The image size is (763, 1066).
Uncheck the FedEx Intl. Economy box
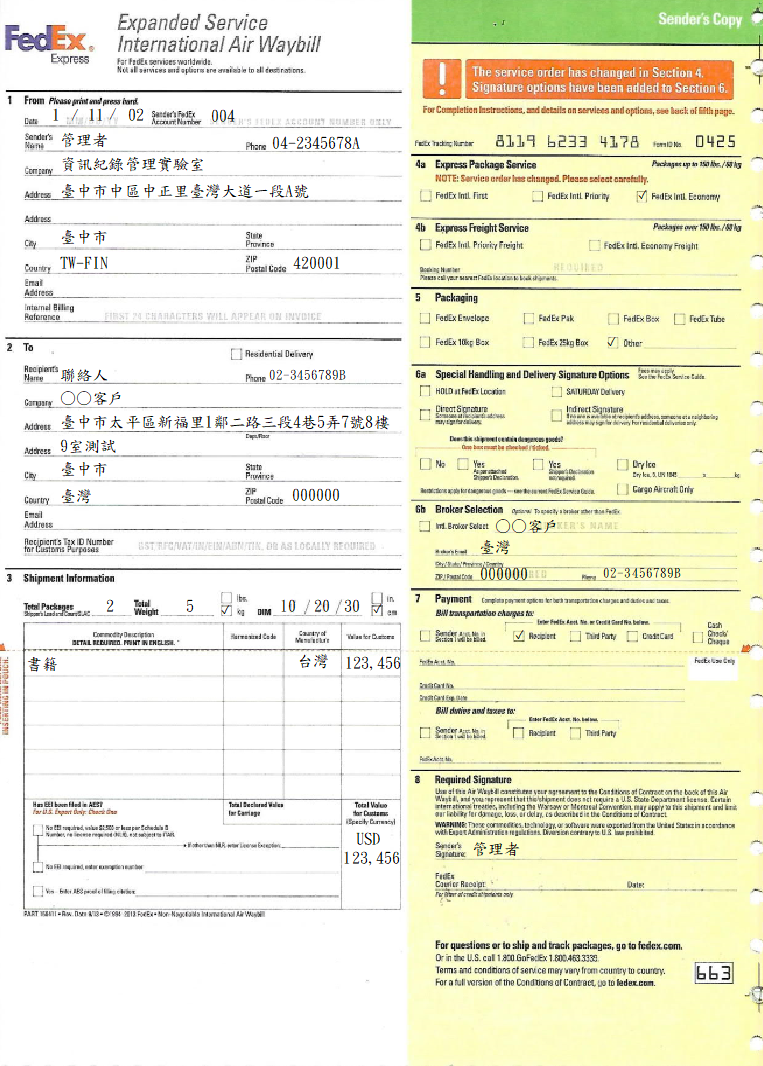[x=641, y=196]
